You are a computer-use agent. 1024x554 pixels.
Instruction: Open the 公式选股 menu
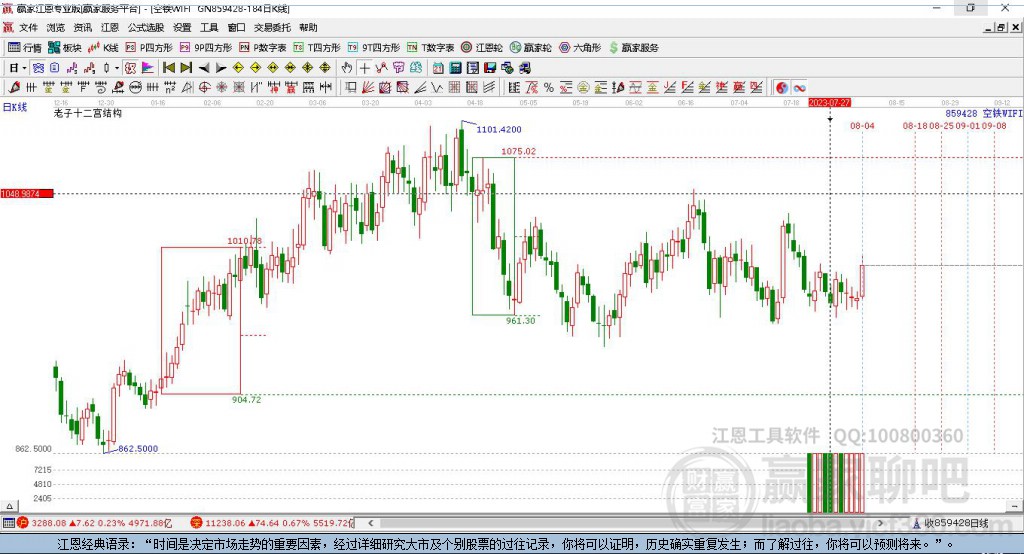[146, 27]
